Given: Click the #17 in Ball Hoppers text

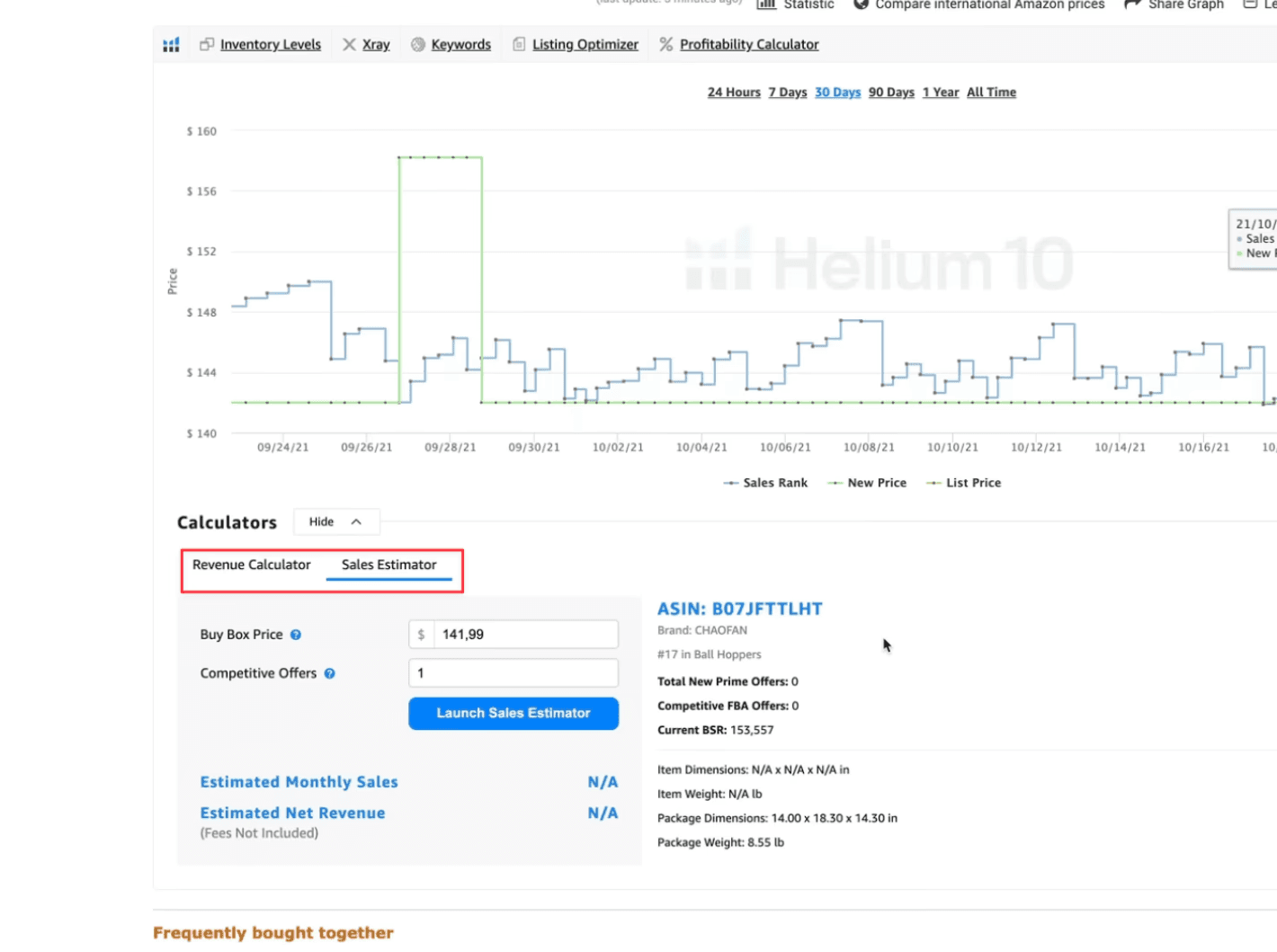Looking at the screenshot, I should 710,654.
